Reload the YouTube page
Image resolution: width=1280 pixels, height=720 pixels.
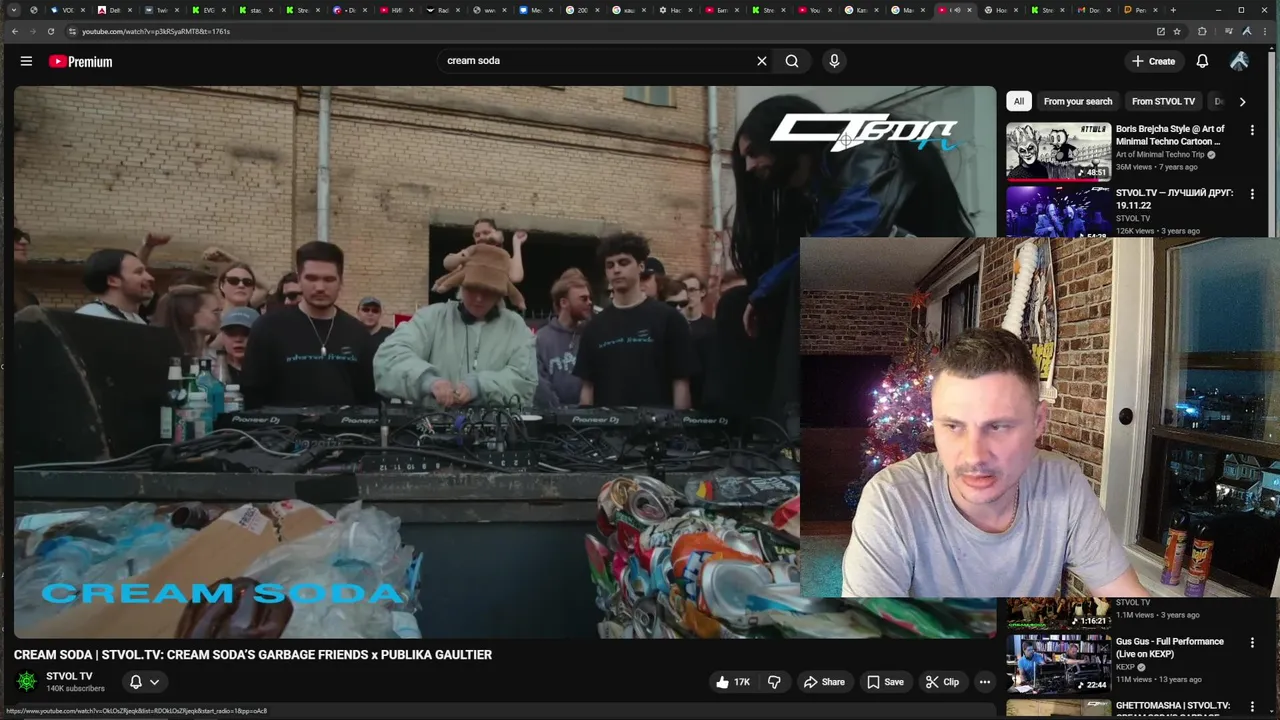tap(50, 31)
